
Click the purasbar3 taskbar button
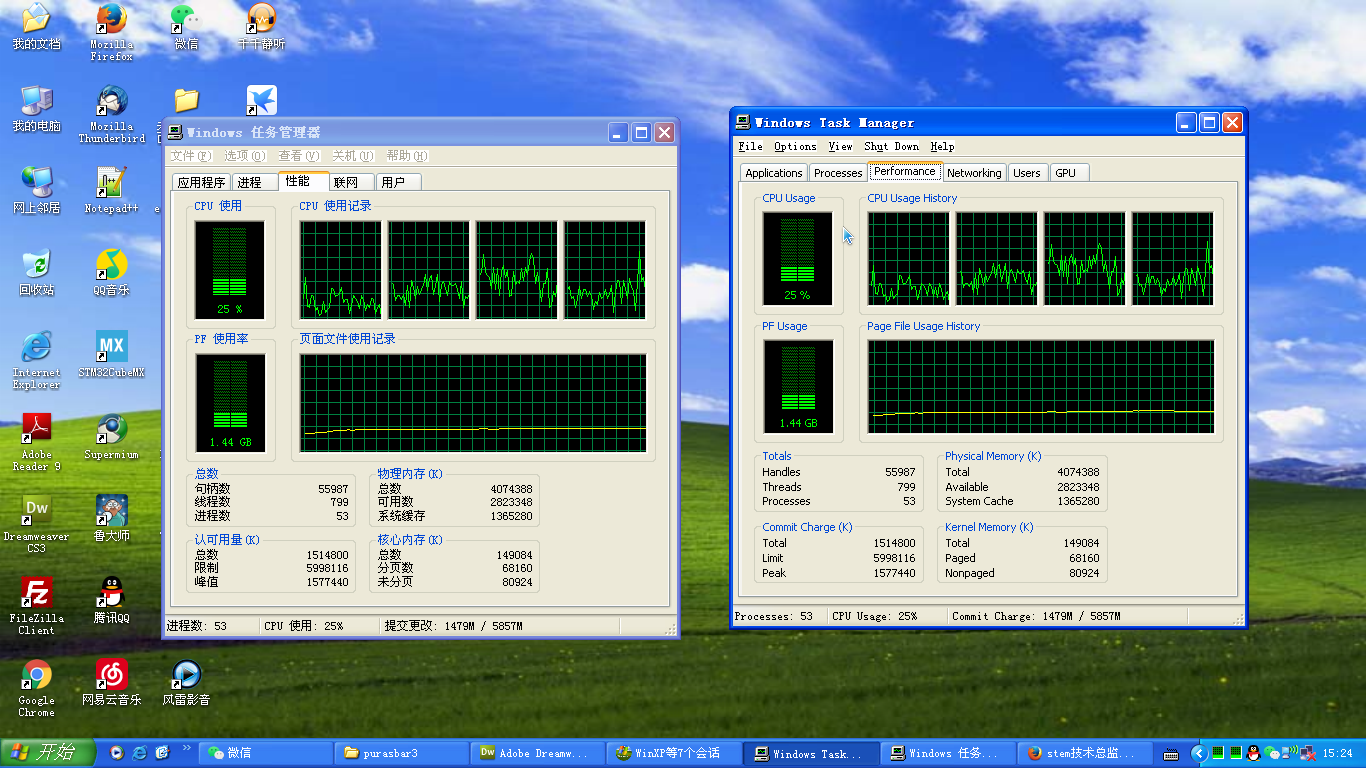pyautogui.click(x=400, y=753)
